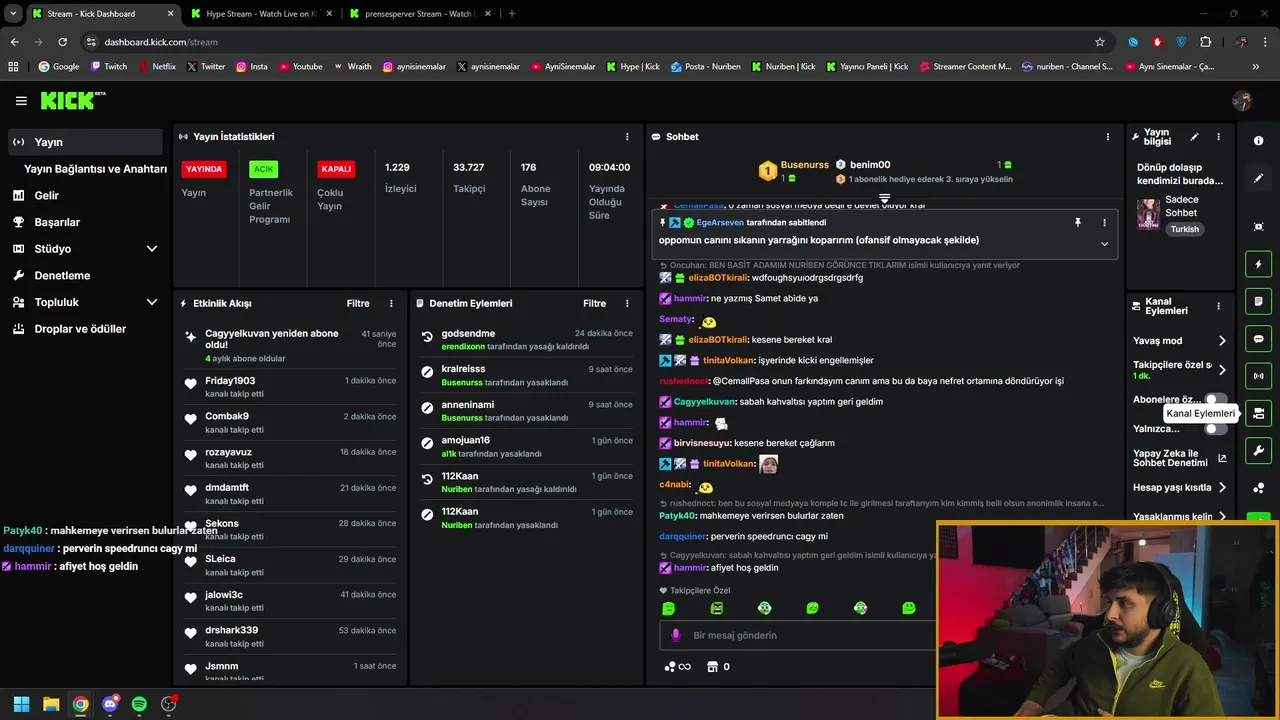Click username Busenurss on the gift leaderboard
Screen dimensions: 1280x720
click(x=805, y=165)
